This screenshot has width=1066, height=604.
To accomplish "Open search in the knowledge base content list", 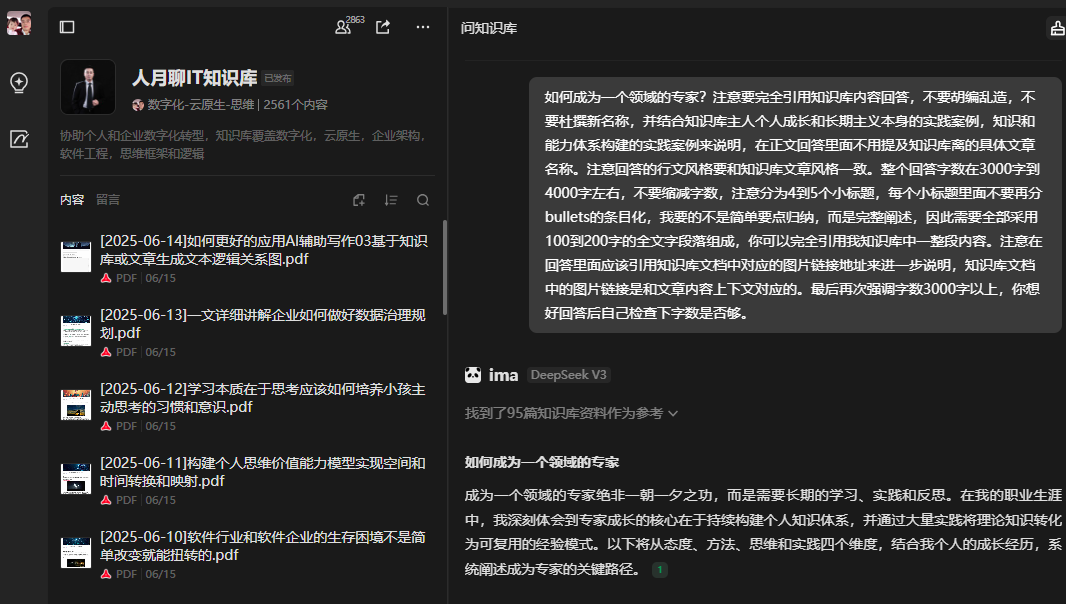I will coord(422,200).
